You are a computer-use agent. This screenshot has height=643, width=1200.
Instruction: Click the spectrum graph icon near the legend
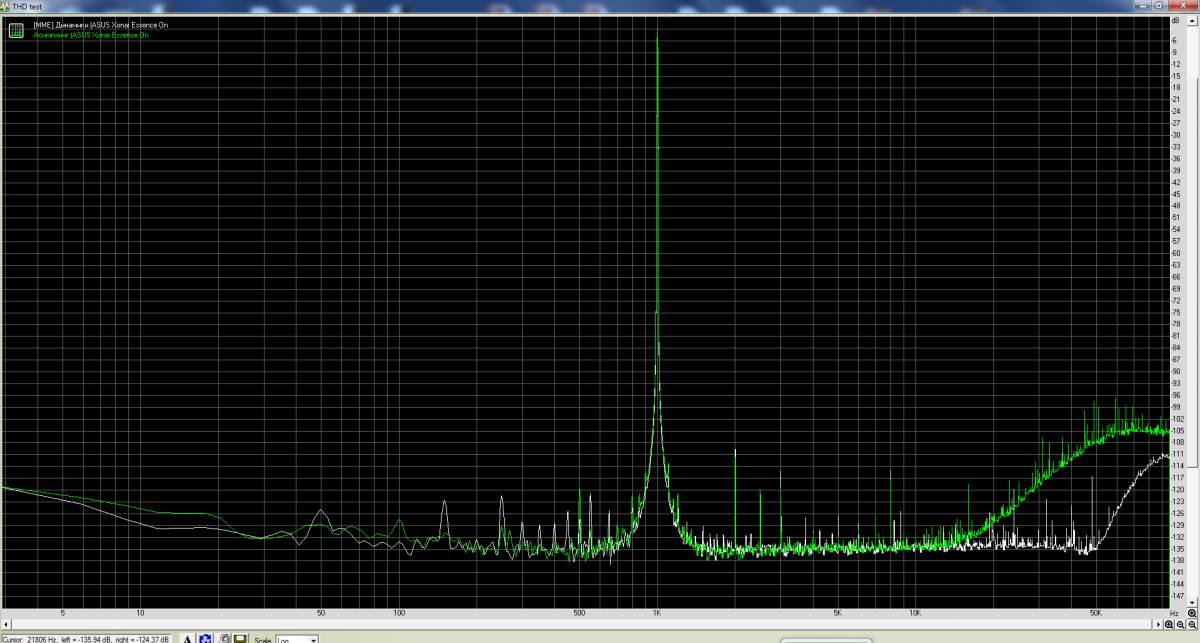tap(15, 30)
